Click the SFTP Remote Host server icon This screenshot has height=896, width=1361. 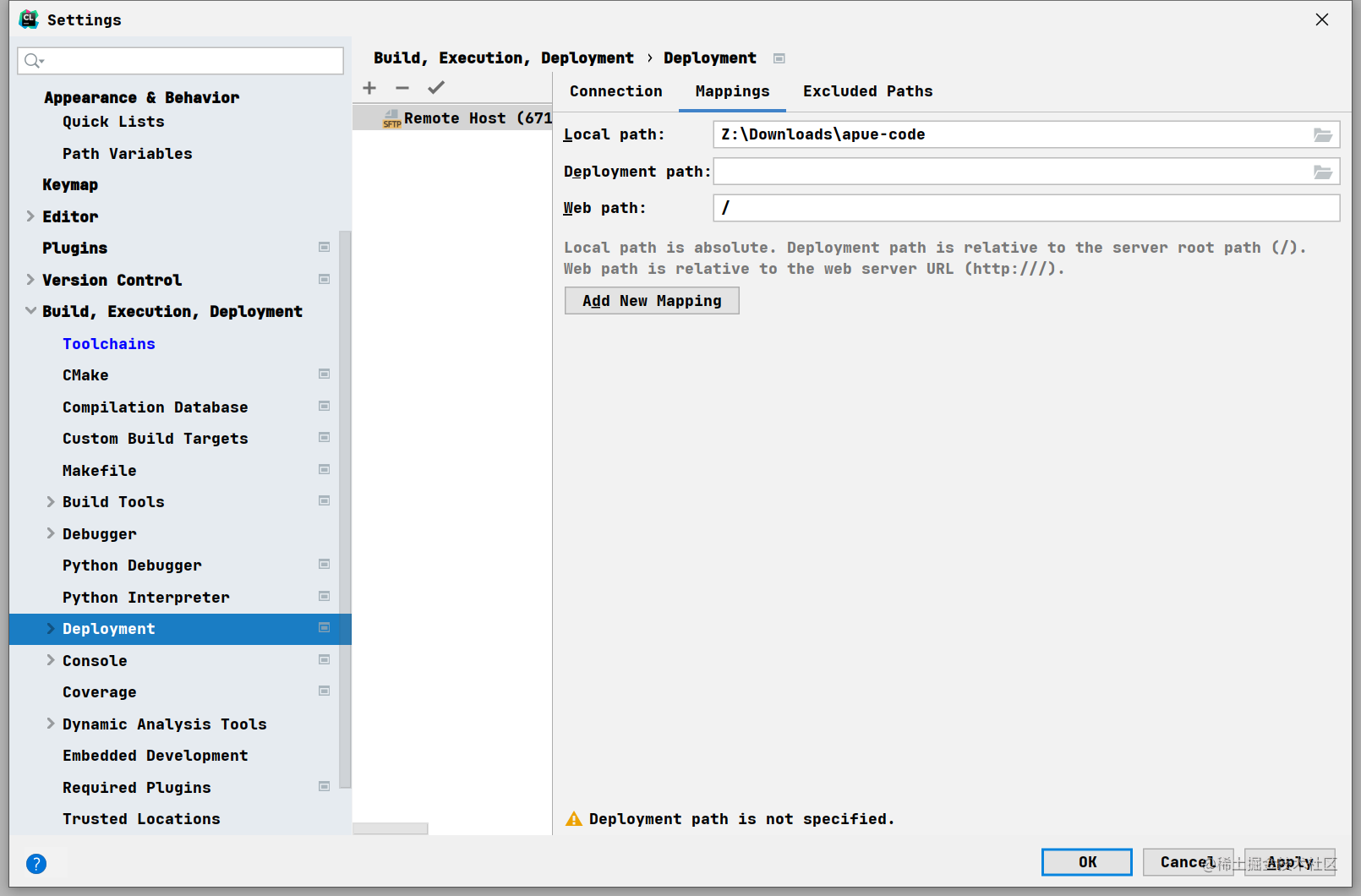[x=391, y=118]
